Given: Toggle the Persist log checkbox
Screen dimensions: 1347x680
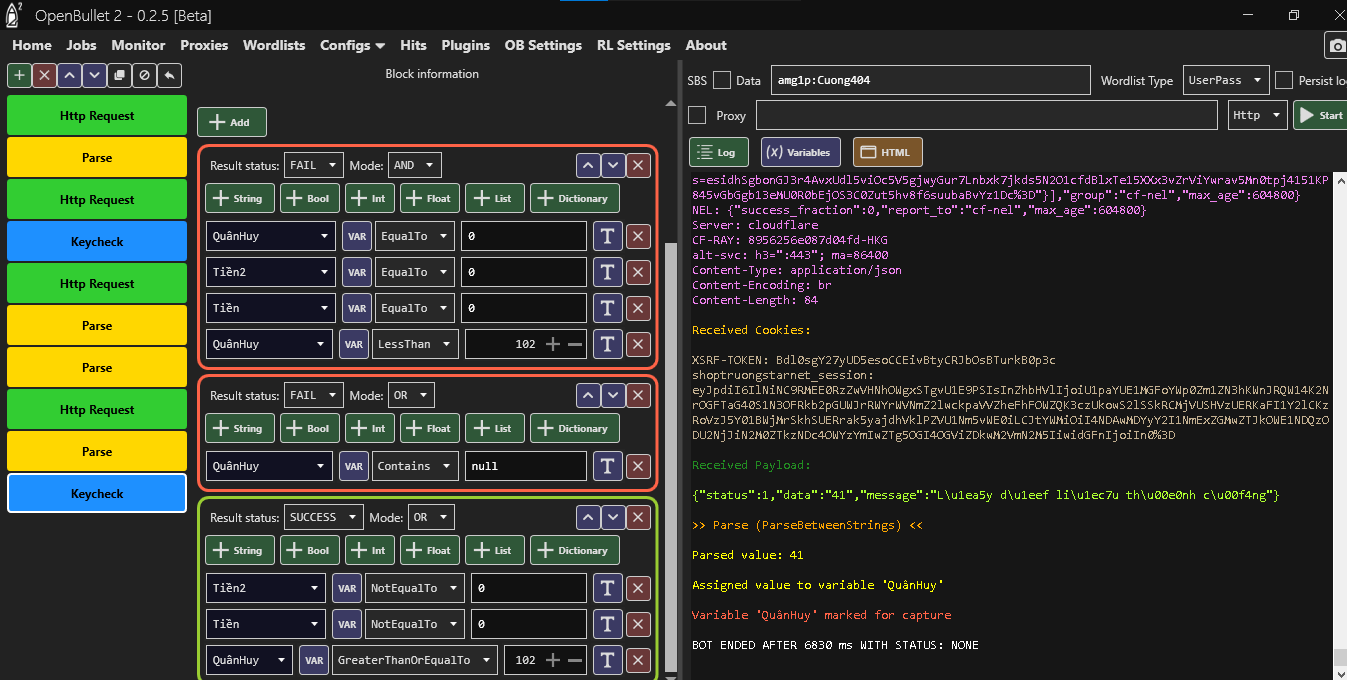Looking at the screenshot, I should 1284,80.
